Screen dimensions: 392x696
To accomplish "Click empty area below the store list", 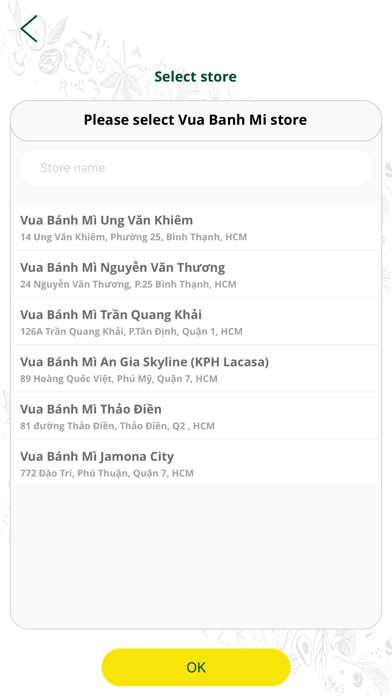I will 196,555.
